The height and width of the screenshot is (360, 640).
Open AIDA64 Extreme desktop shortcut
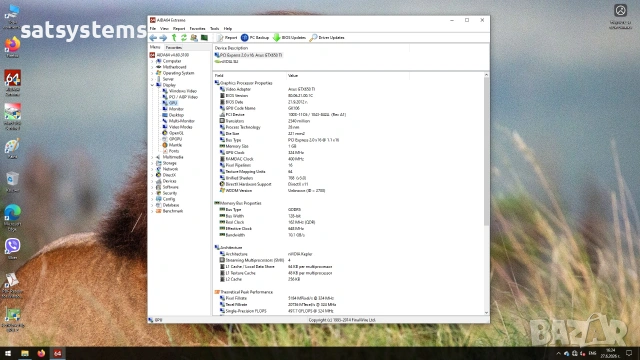pyautogui.click(x=12, y=83)
